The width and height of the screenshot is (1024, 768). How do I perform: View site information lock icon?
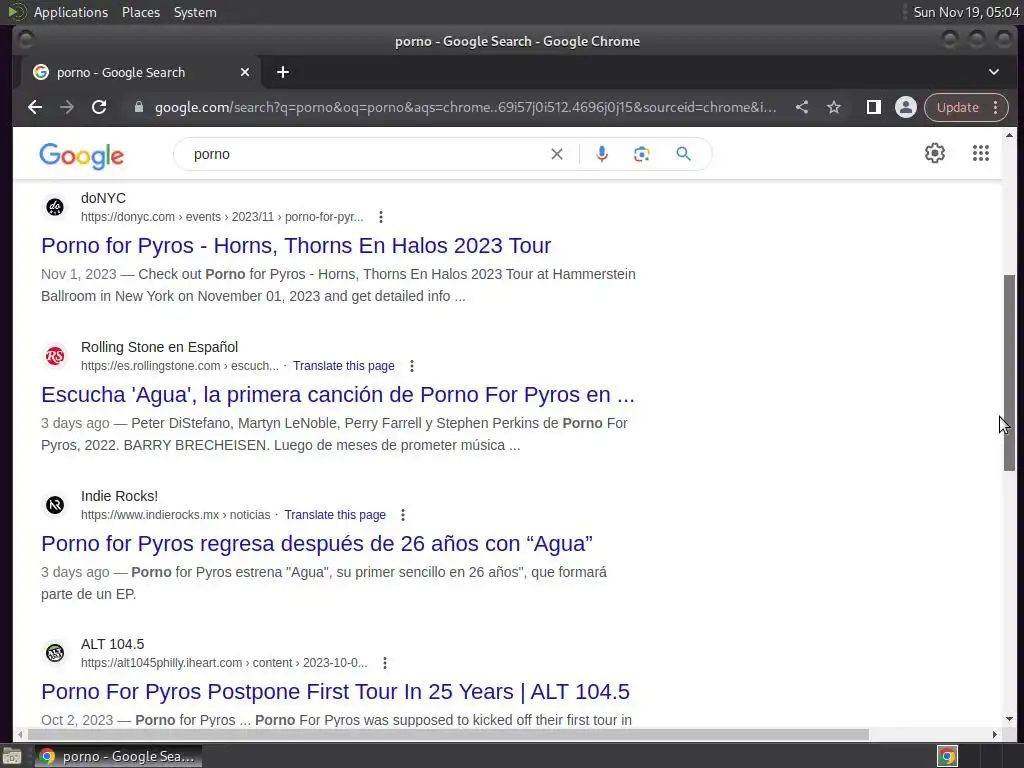138,107
